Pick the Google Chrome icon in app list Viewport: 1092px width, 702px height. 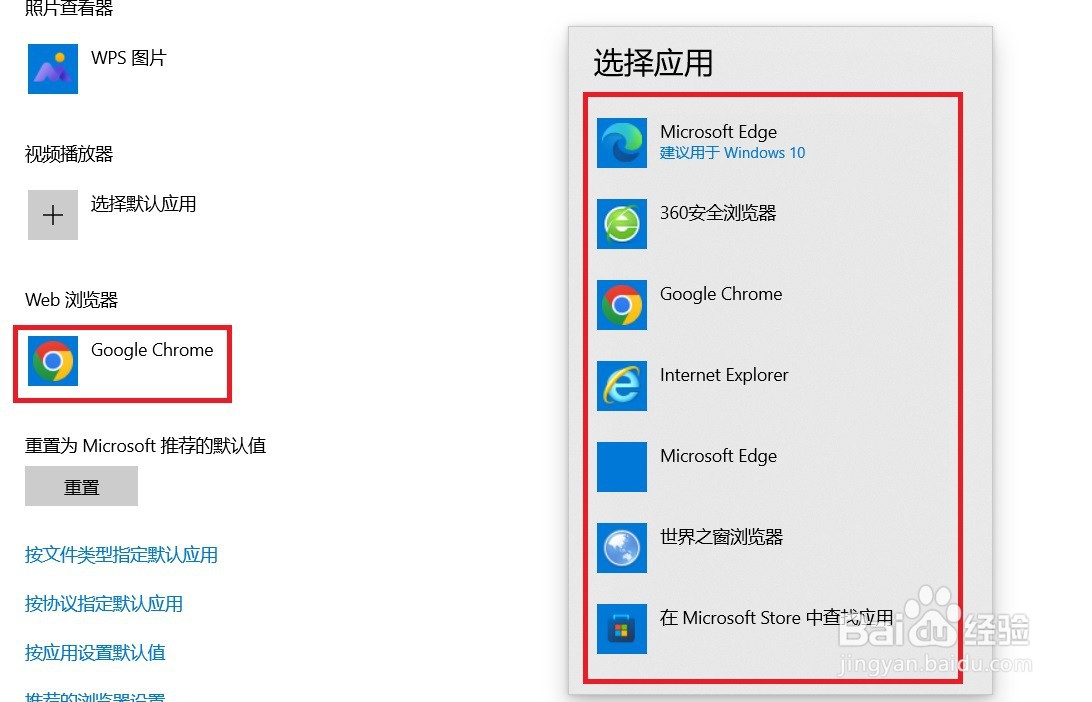(x=622, y=305)
